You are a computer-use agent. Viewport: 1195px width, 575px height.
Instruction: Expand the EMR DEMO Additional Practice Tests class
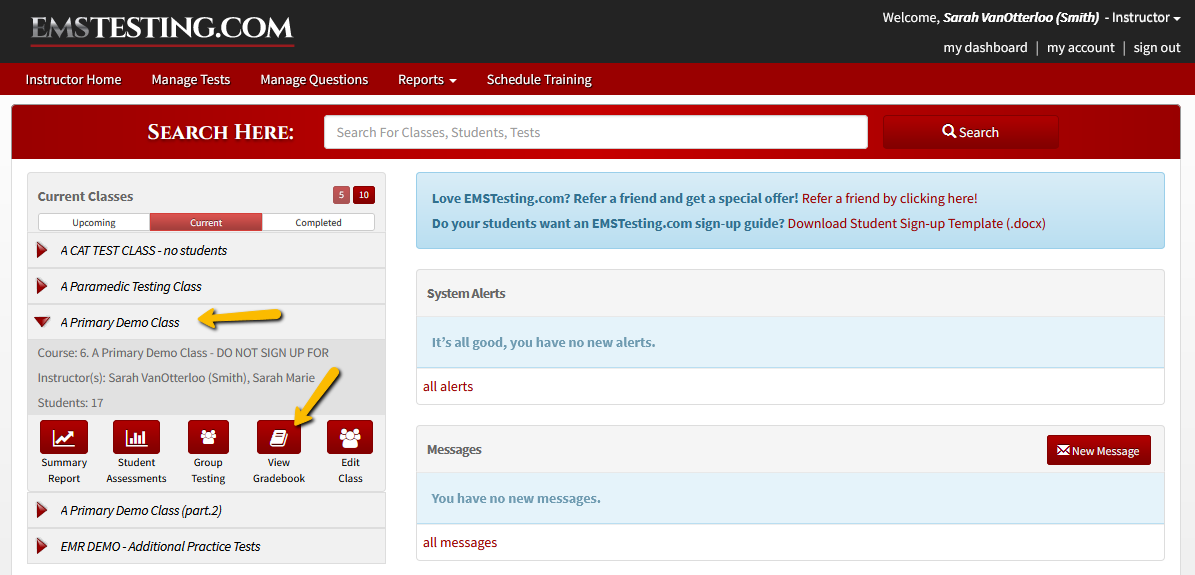(160, 546)
